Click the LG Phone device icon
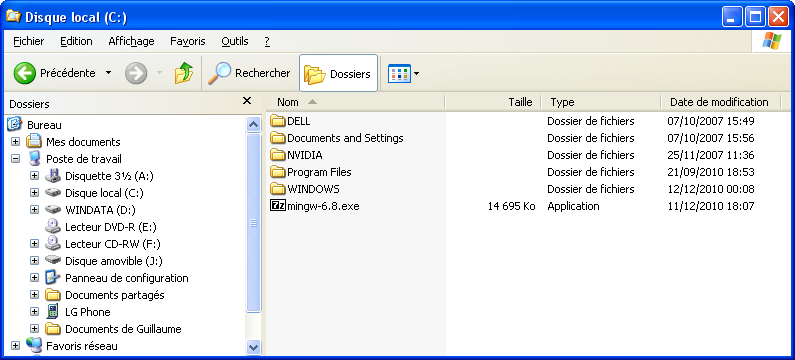This screenshot has width=795, height=360. click(x=52, y=311)
